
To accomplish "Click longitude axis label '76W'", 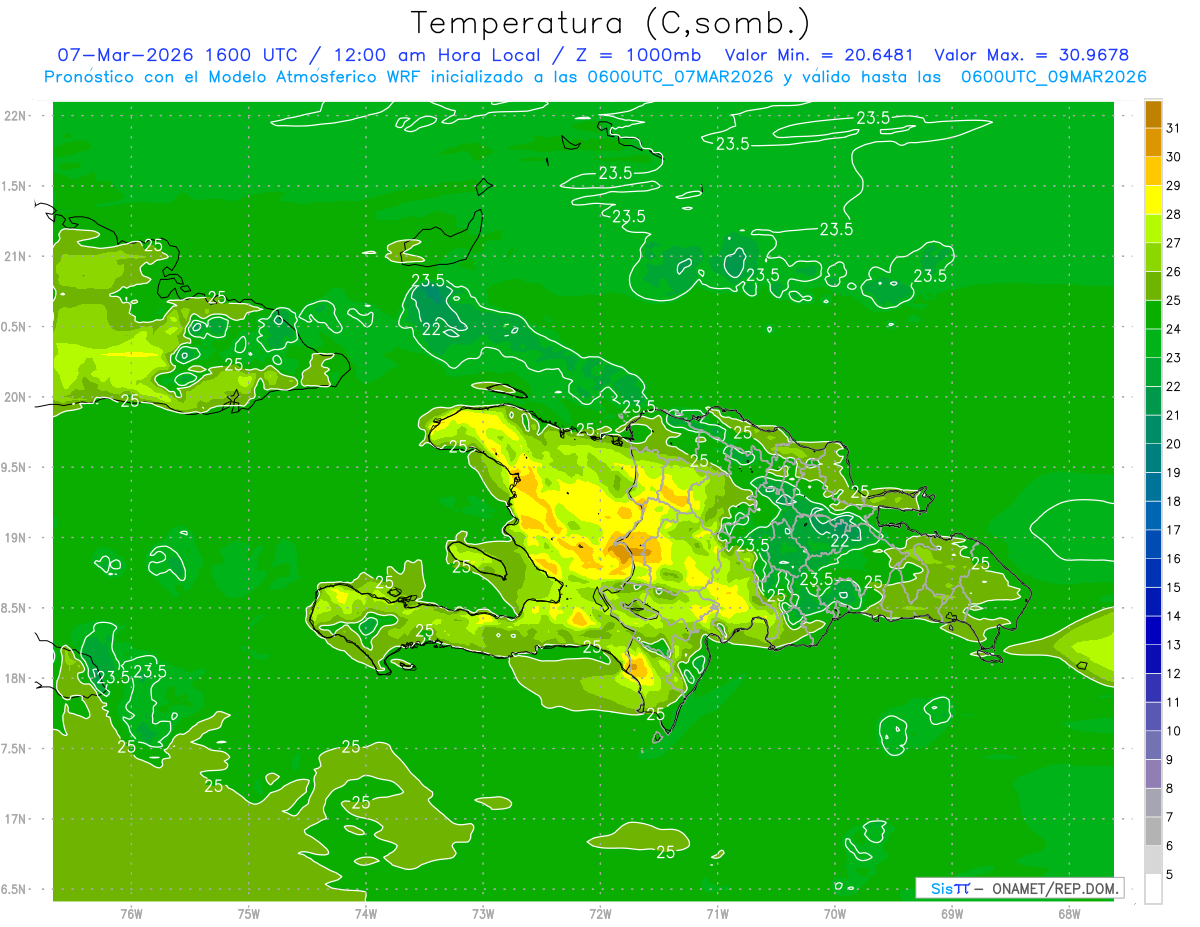I will pyautogui.click(x=131, y=914).
